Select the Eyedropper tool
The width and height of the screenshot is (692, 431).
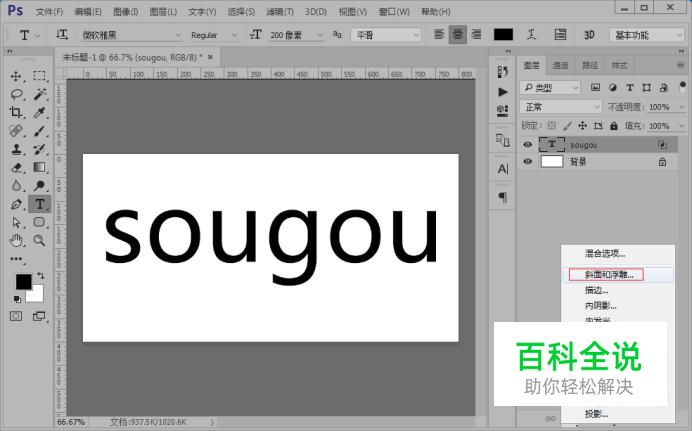pyautogui.click(x=39, y=112)
